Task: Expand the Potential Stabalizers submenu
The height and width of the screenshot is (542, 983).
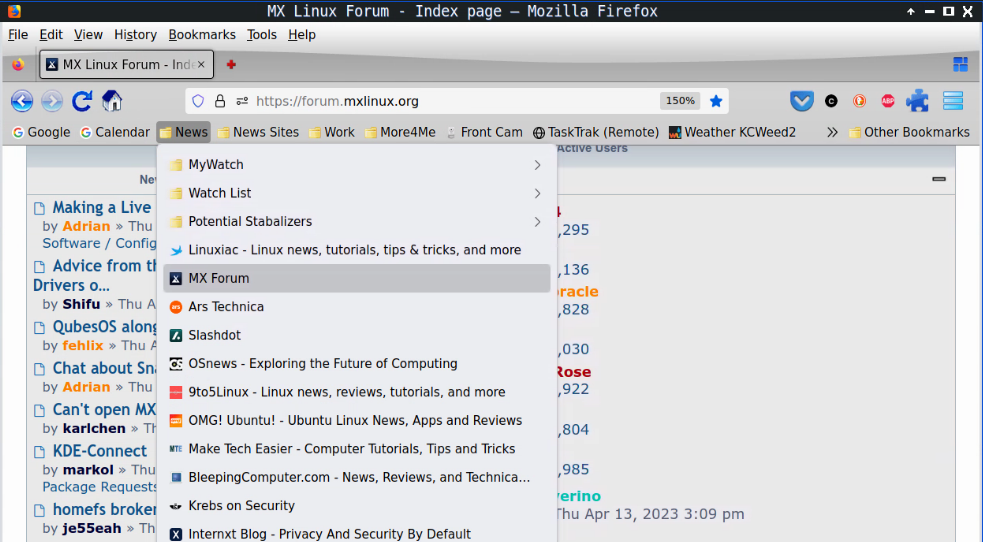Action: [357, 221]
